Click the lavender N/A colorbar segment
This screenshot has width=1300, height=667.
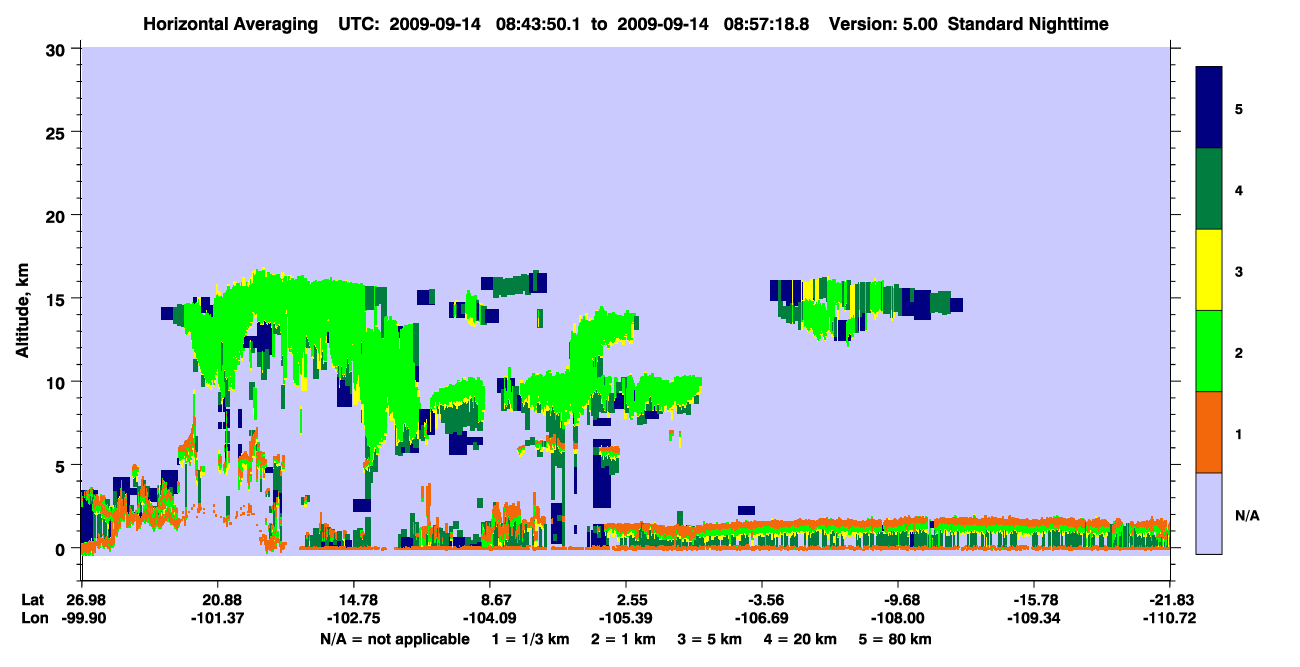(1209, 513)
